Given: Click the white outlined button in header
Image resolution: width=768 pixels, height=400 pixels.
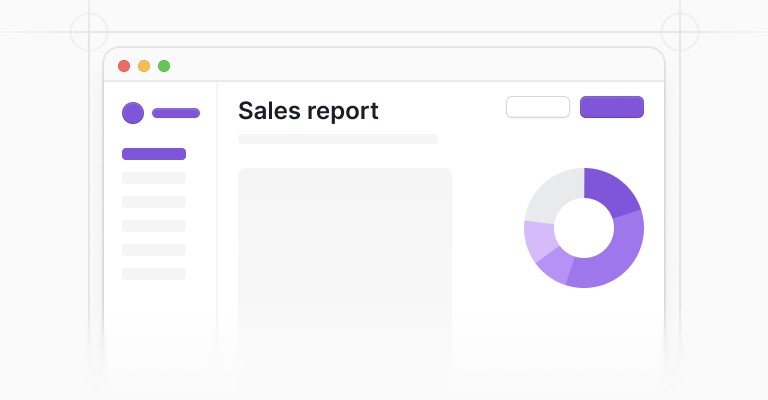Looking at the screenshot, I should pos(538,107).
